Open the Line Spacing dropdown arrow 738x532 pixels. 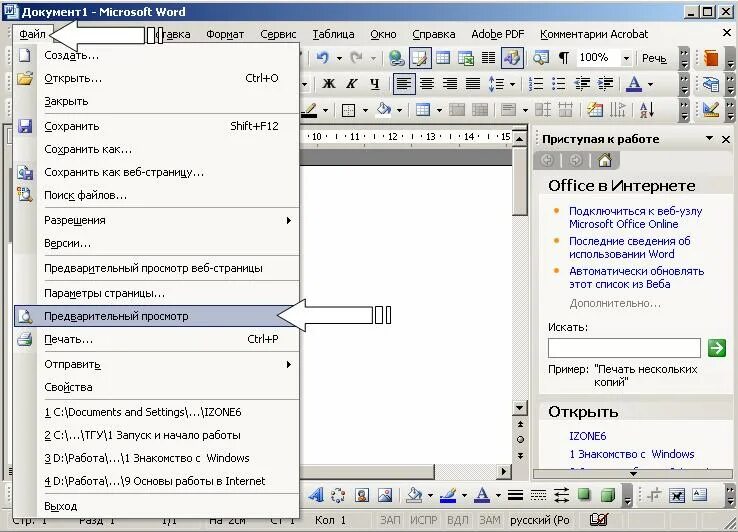pyautogui.click(x=512, y=84)
